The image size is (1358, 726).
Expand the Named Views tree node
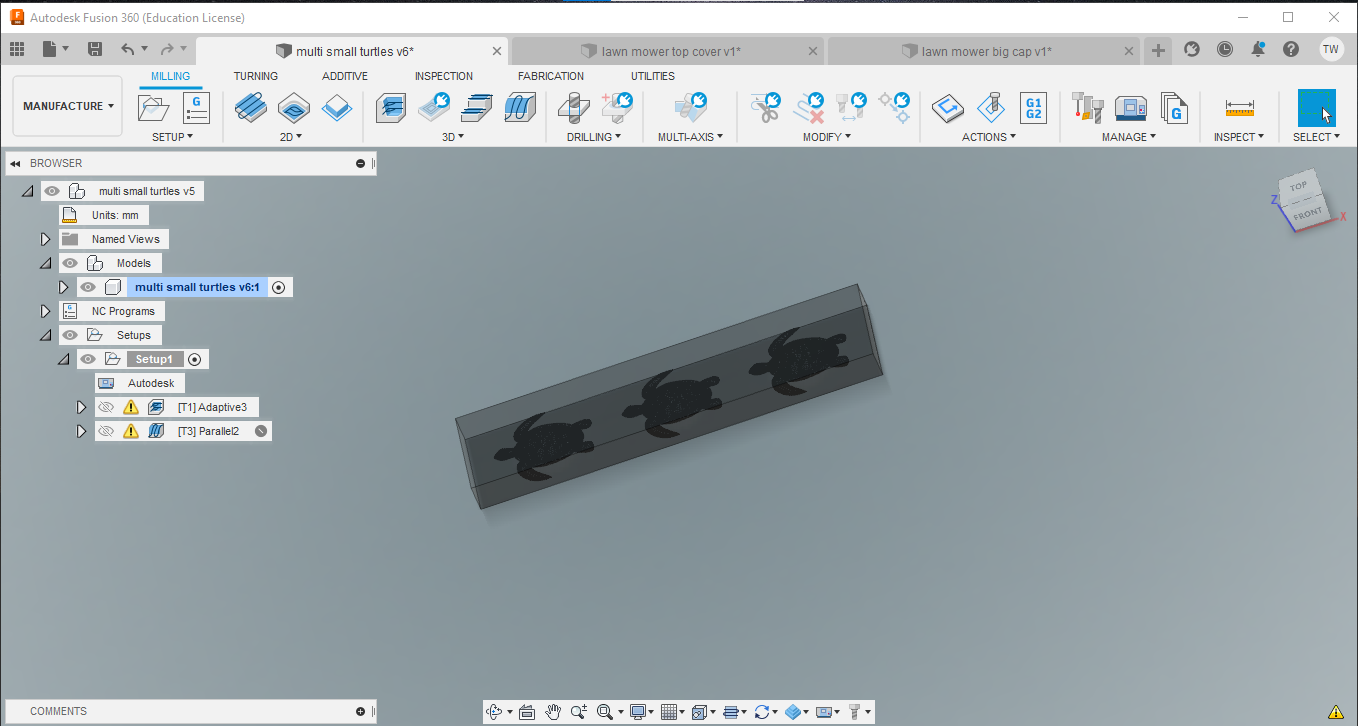click(x=45, y=239)
